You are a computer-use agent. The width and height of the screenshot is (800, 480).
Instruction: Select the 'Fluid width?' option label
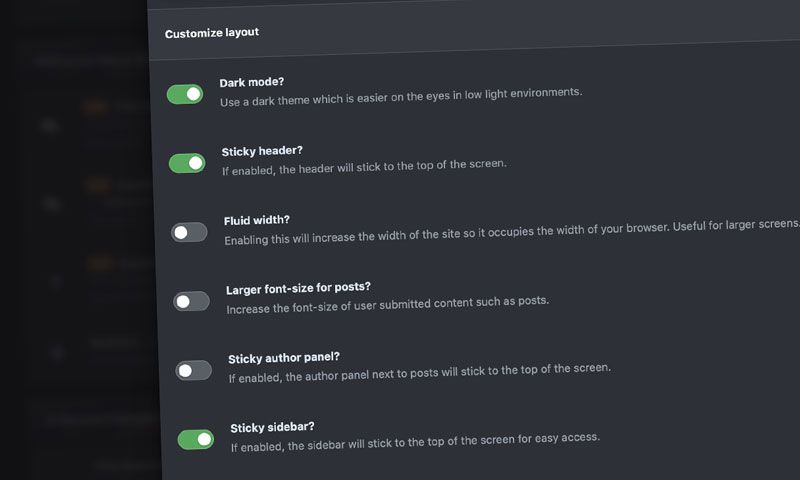(256, 220)
